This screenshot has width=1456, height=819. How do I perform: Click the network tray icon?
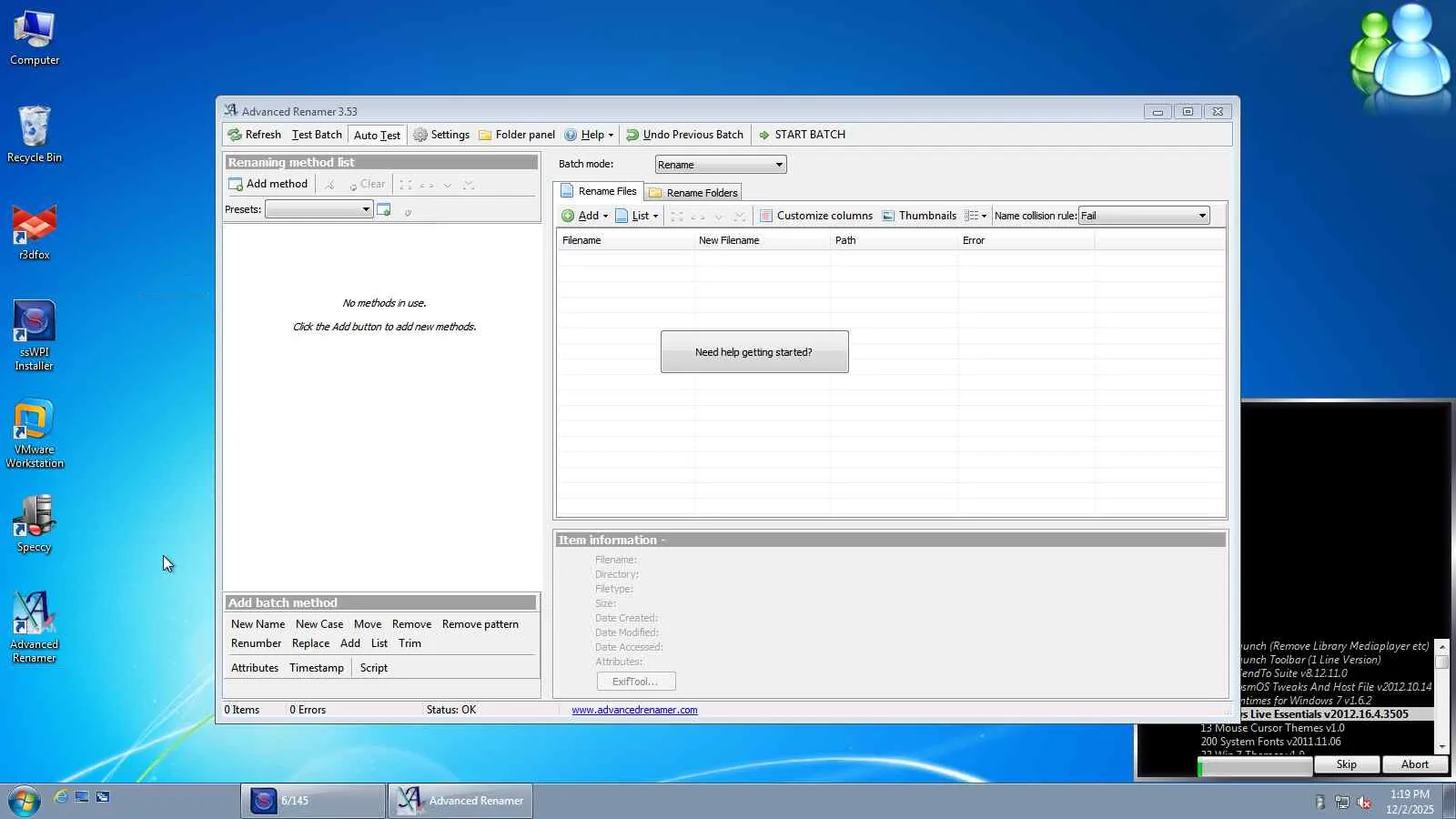point(1342,802)
